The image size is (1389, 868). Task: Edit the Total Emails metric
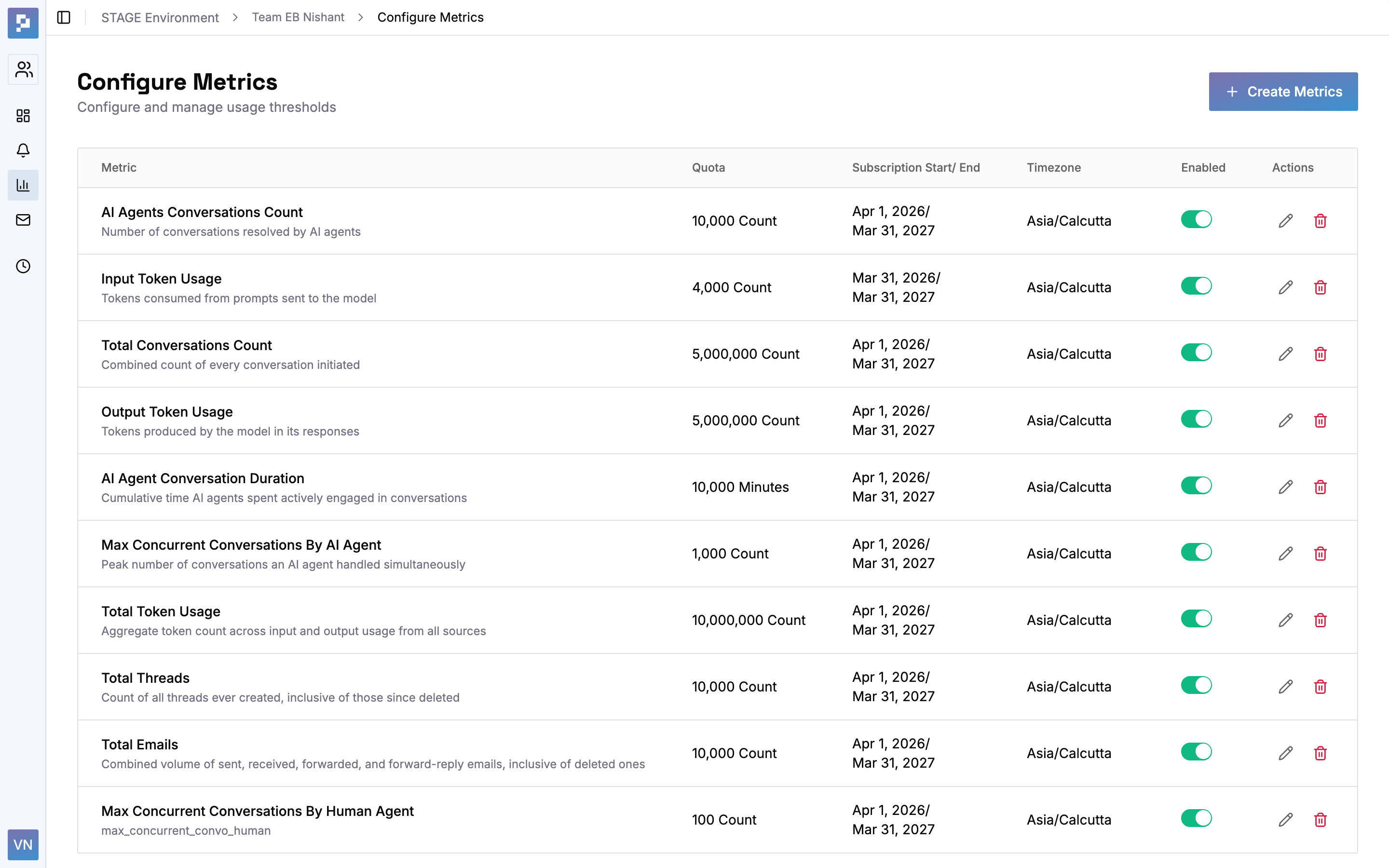1286,753
